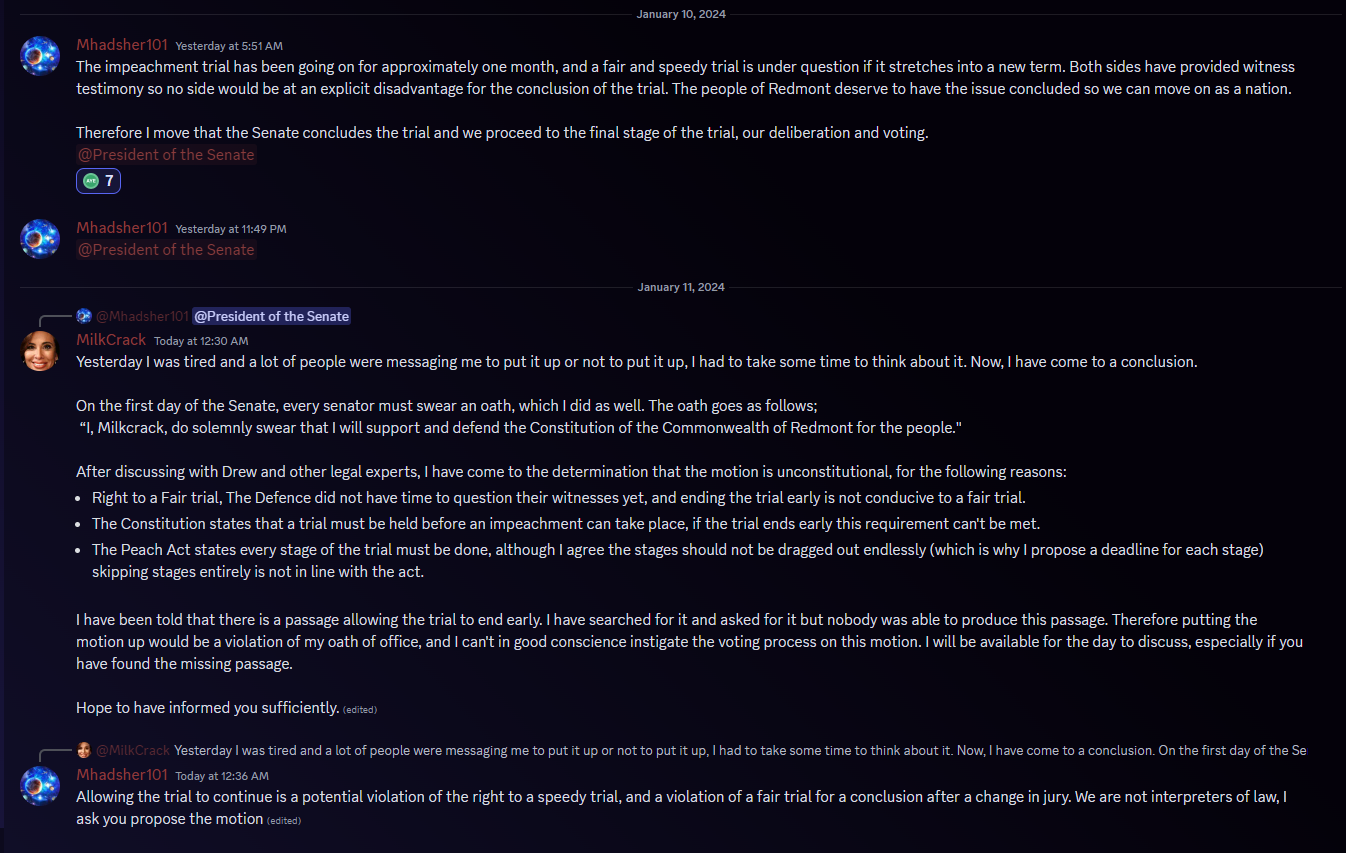Click the Mhadsher101 username at 11:49 PM
This screenshot has width=1346, height=853.
(122, 228)
